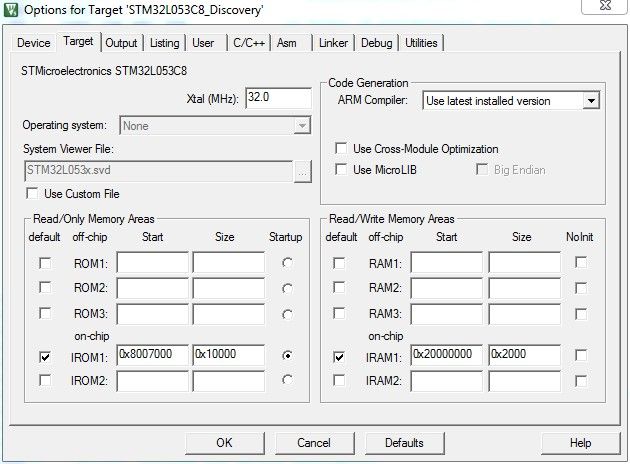Open the User tab
The height and width of the screenshot is (464, 630).
coord(203,43)
